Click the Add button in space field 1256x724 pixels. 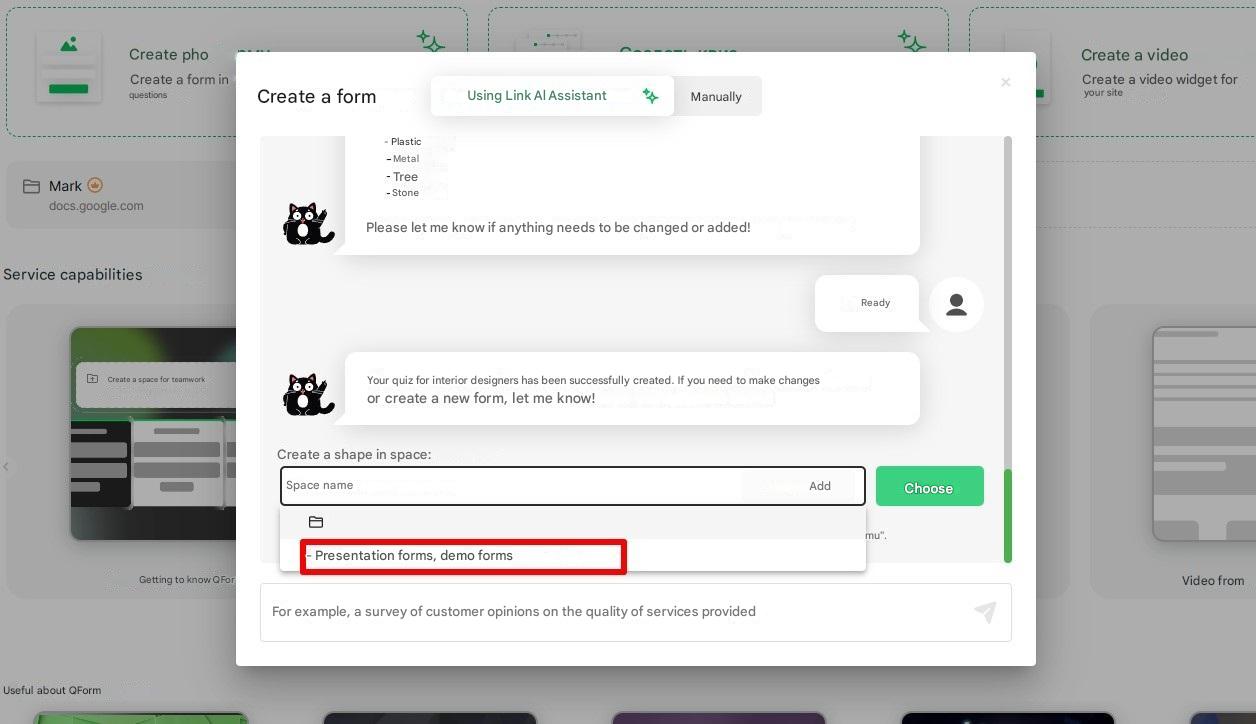[x=819, y=486]
